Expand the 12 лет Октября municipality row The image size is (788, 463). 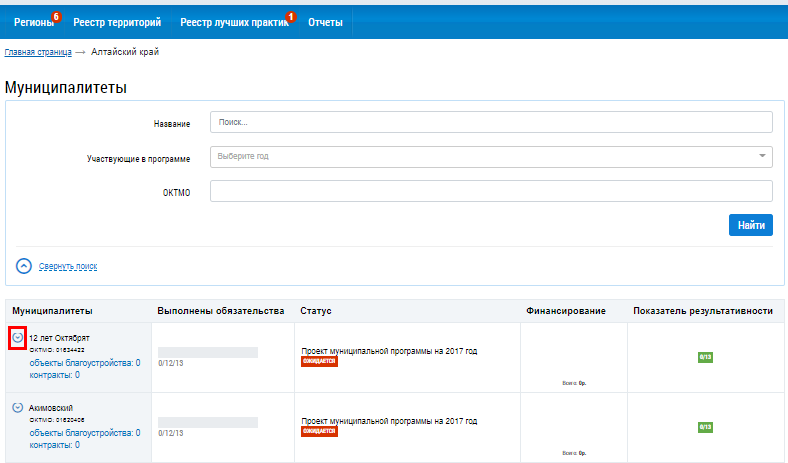[x=18, y=339]
